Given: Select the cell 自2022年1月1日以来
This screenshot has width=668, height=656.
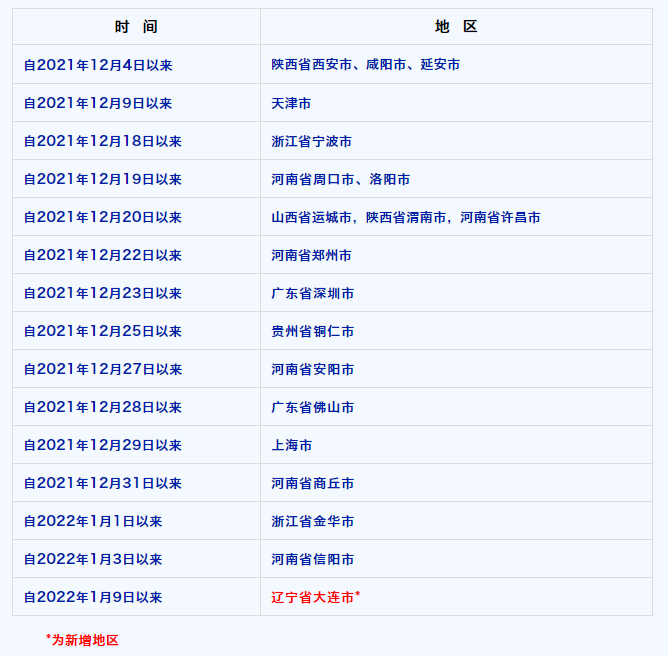Looking at the screenshot, I should click(x=136, y=520).
